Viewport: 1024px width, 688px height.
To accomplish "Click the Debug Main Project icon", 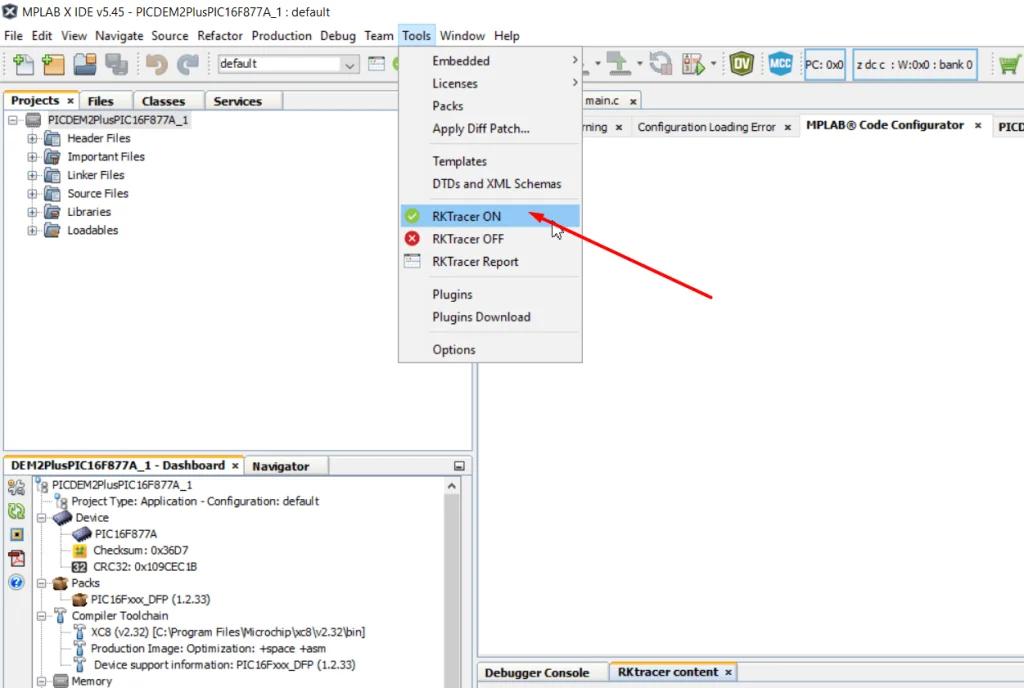I will (694, 64).
